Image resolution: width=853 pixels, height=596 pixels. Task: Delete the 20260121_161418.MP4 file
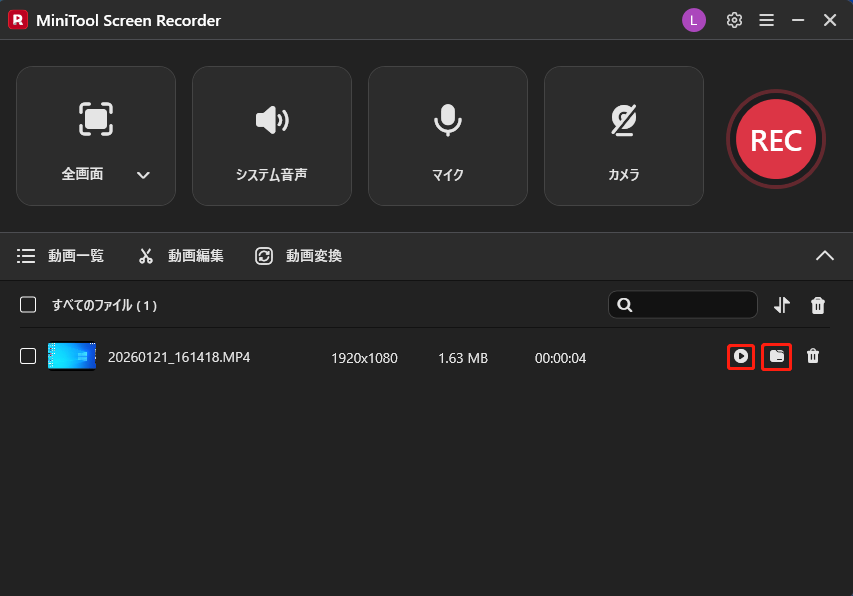pos(814,357)
